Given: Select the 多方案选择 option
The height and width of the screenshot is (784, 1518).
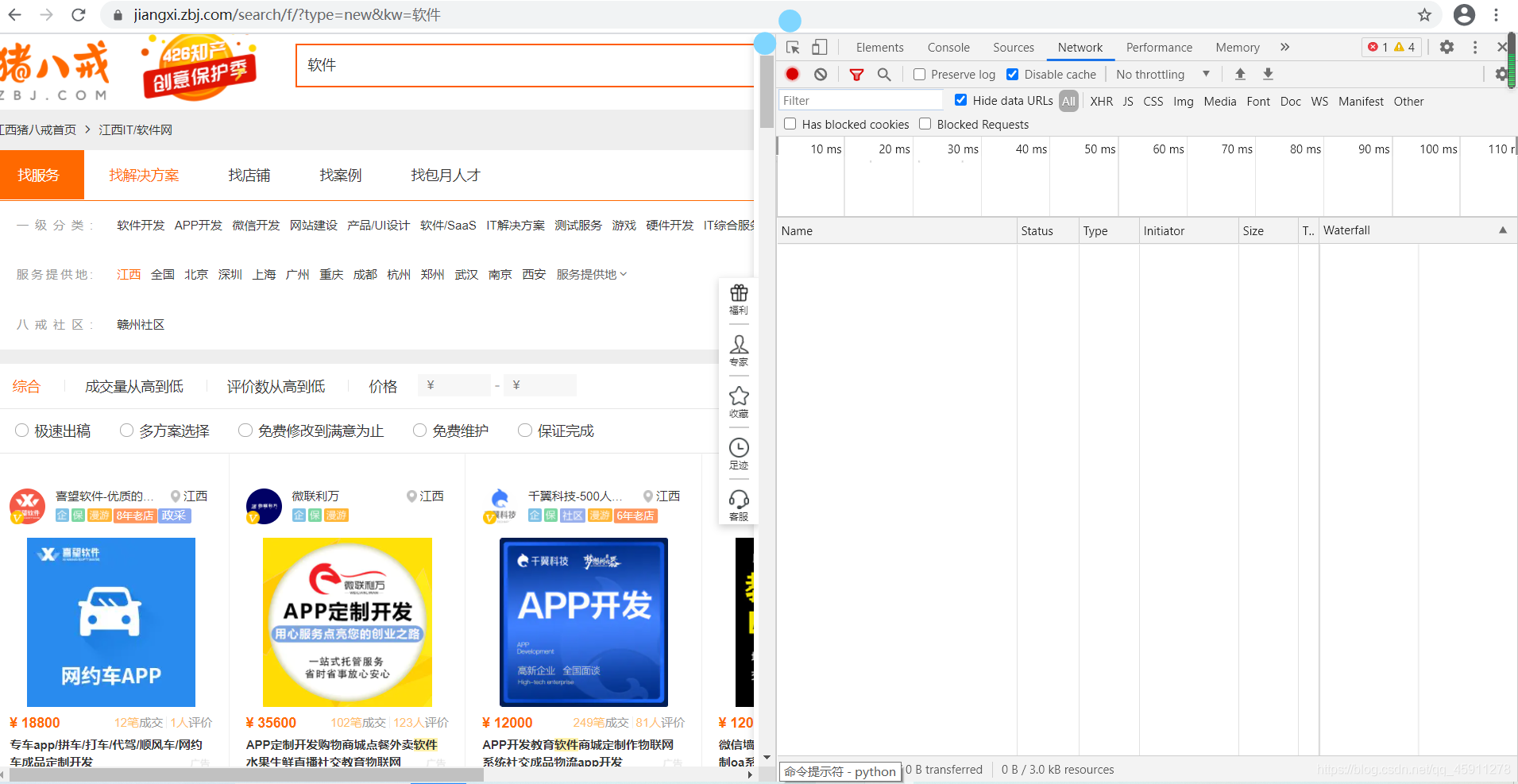Looking at the screenshot, I should click(126, 431).
